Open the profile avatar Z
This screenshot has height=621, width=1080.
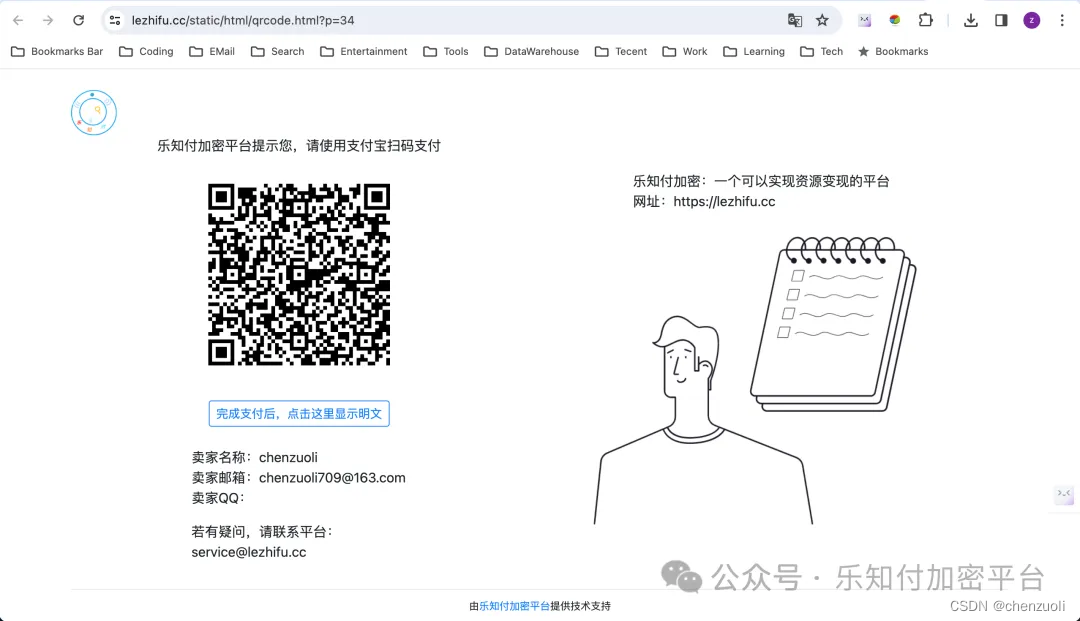(1032, 21)
